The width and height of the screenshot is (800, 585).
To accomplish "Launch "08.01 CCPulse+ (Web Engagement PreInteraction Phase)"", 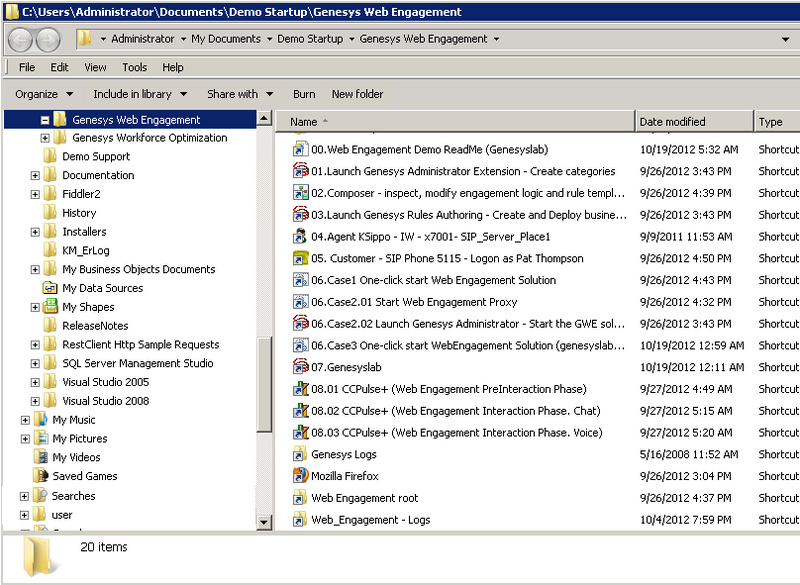I will click(x=420, y=389).
